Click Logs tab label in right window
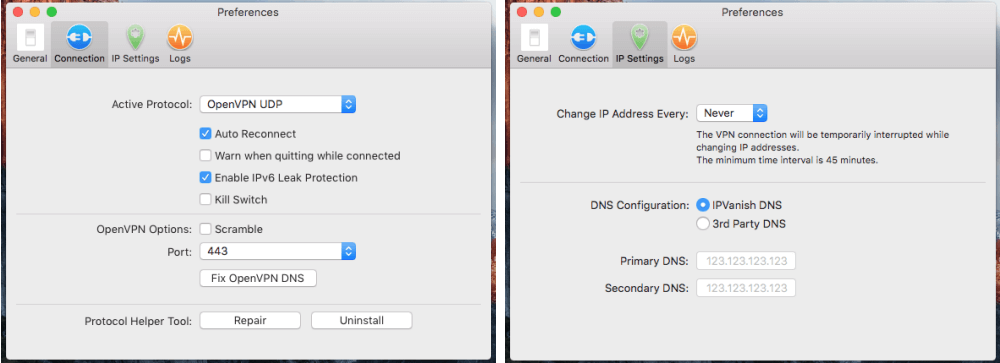1000x363 pixels. click(684, 59)
